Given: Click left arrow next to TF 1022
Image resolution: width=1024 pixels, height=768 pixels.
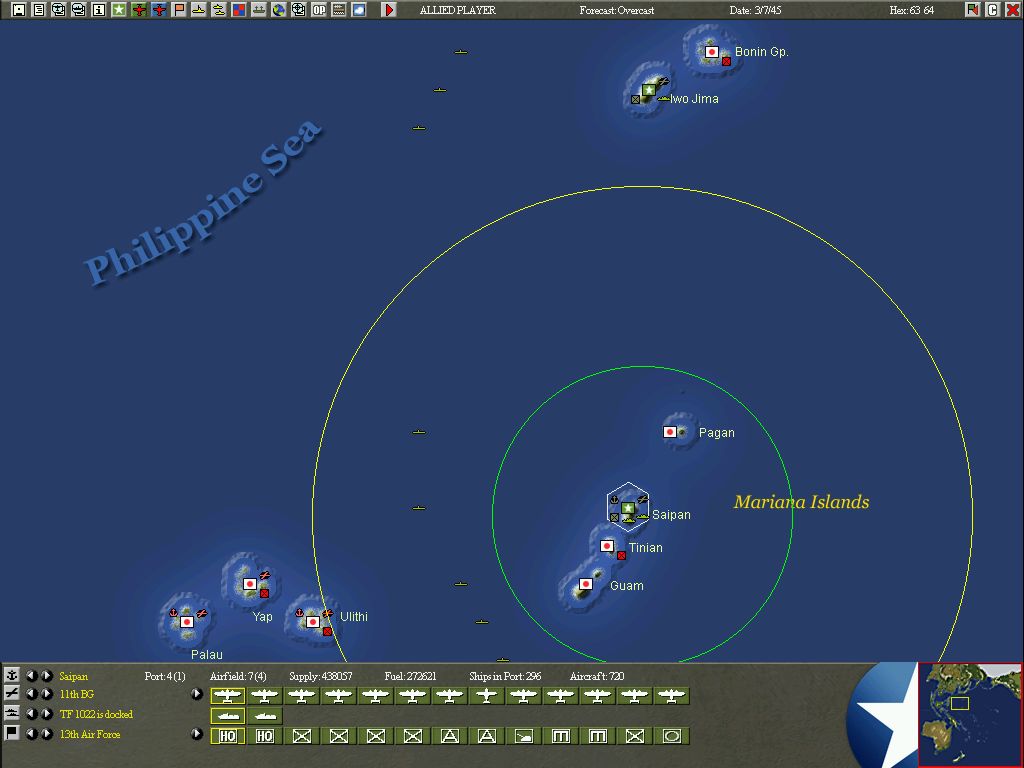Looking at the screenshot, I should click(31, 713).
